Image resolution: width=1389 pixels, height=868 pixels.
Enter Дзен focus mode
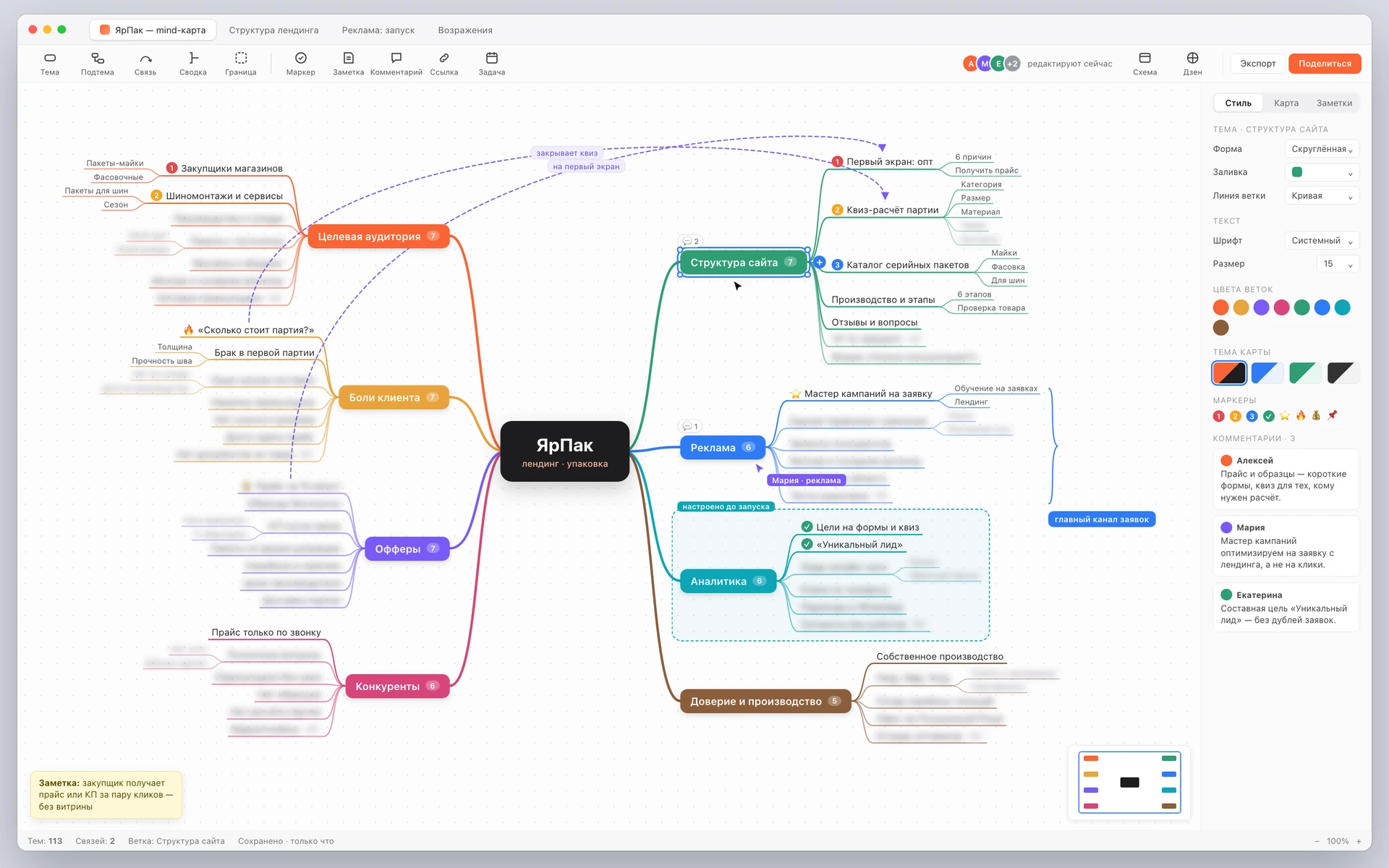coord(1193,64)
